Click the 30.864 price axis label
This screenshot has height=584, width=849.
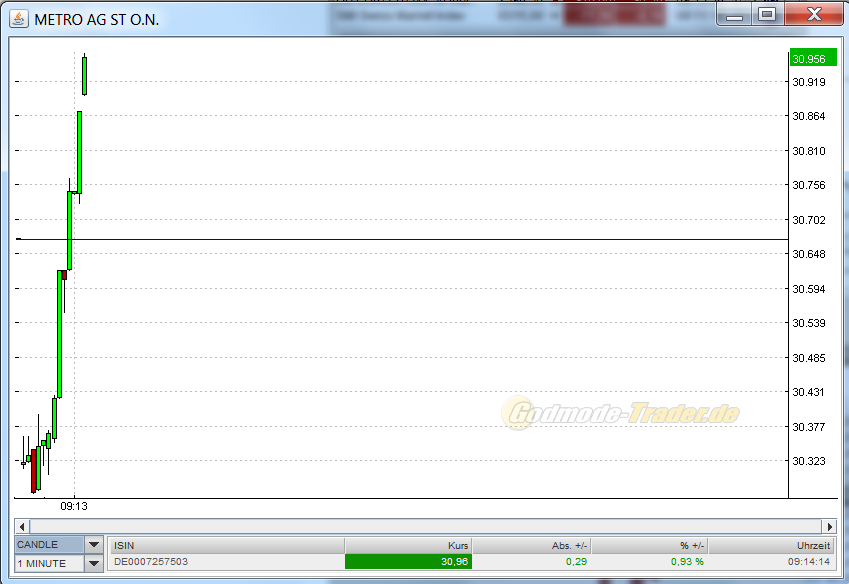point(809,116)
